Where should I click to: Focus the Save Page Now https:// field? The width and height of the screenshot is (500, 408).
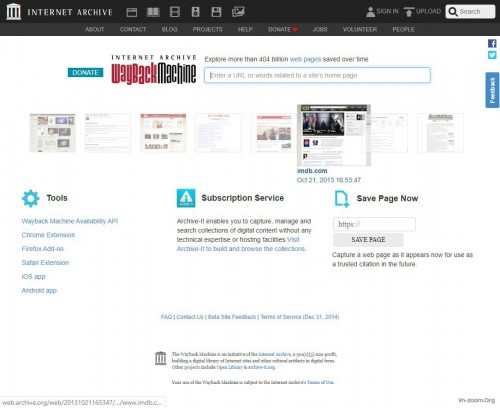pyautogui.click(x=374, y=224)
